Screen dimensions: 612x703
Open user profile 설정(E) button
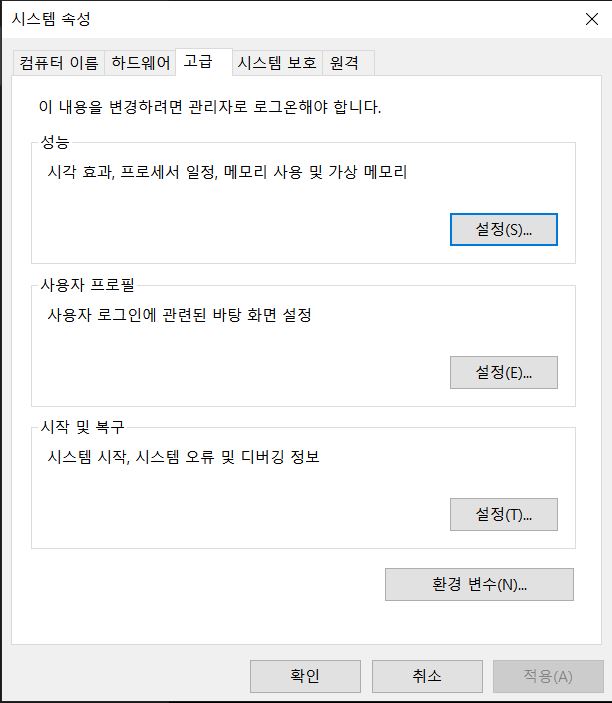503,372
